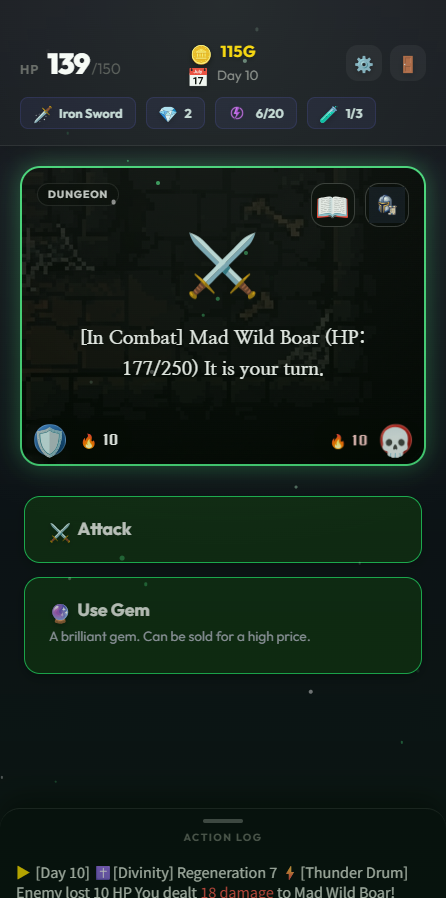Viewport: 446px width, 898px height.
Task: Click the potion 1/3 chip
Action: point(341,113)
